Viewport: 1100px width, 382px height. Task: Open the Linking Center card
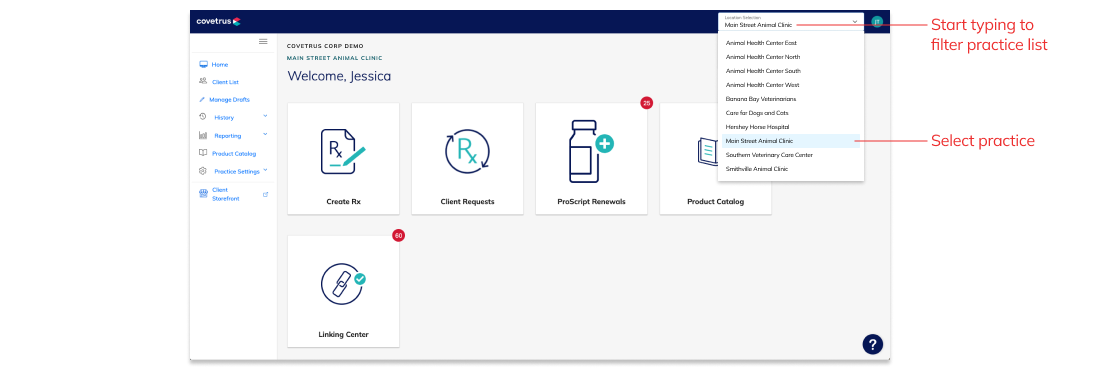coord(343,291)
